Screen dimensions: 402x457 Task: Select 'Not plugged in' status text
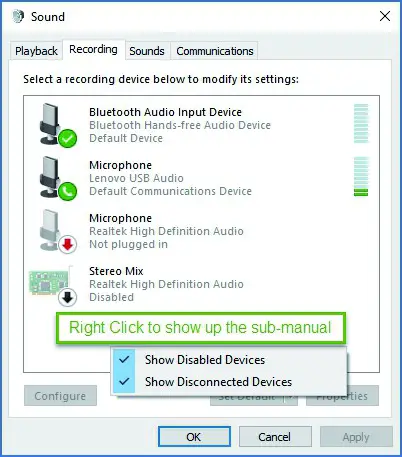pyautogui.click(x=128, y=244)
